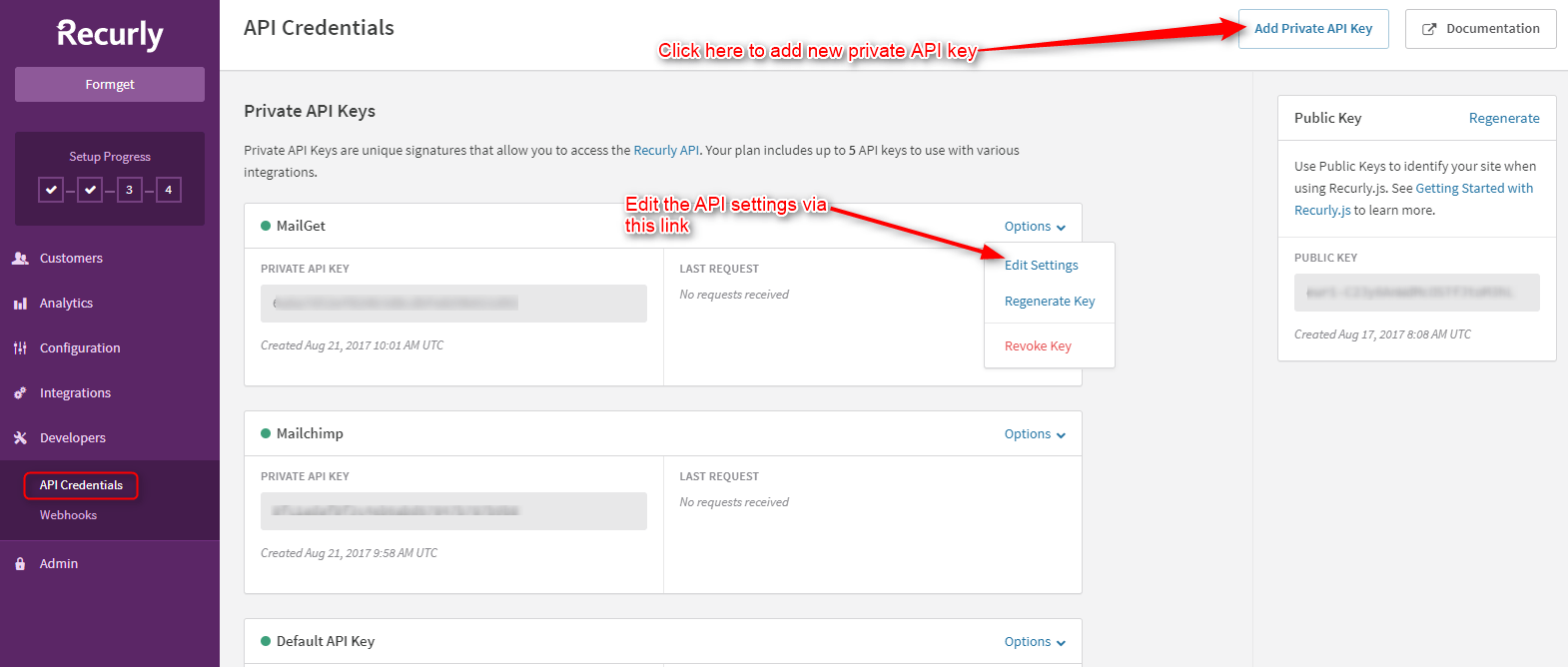Image resolution: width=1568 pixels, height=667 pixels.
Task: Click the Mailchimp green status dot
Action: (x=266, y=433)
